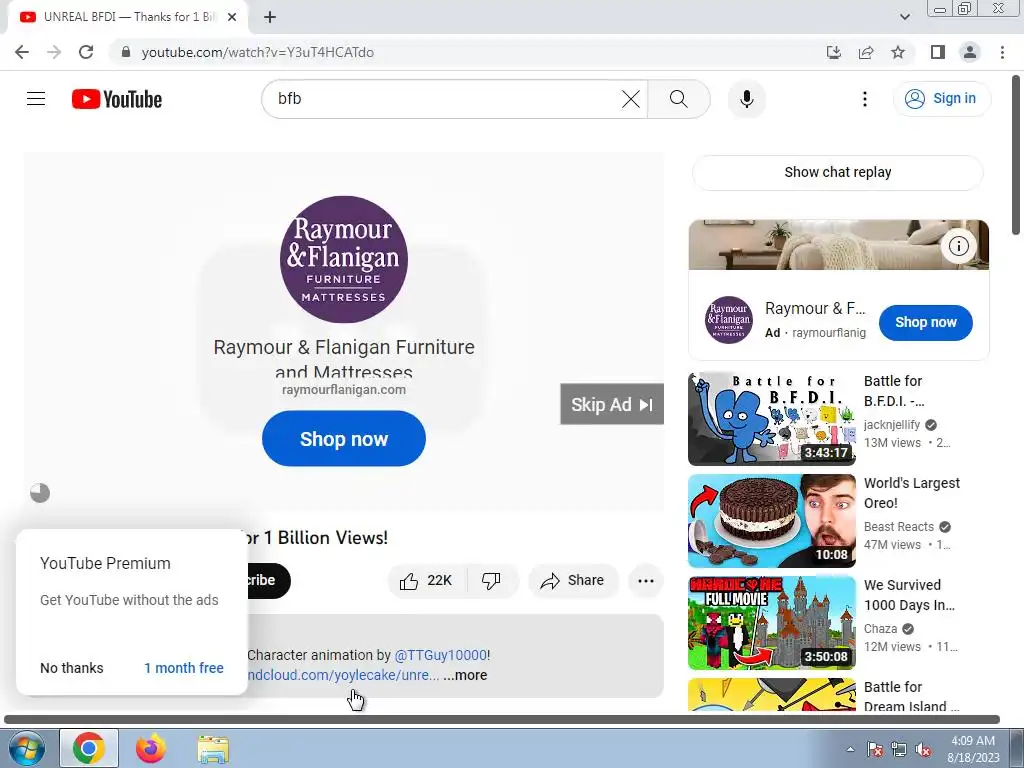Screen dimensions: 1024x768
Task: Go to YouTube home via logo
Action: coord(117,99)
